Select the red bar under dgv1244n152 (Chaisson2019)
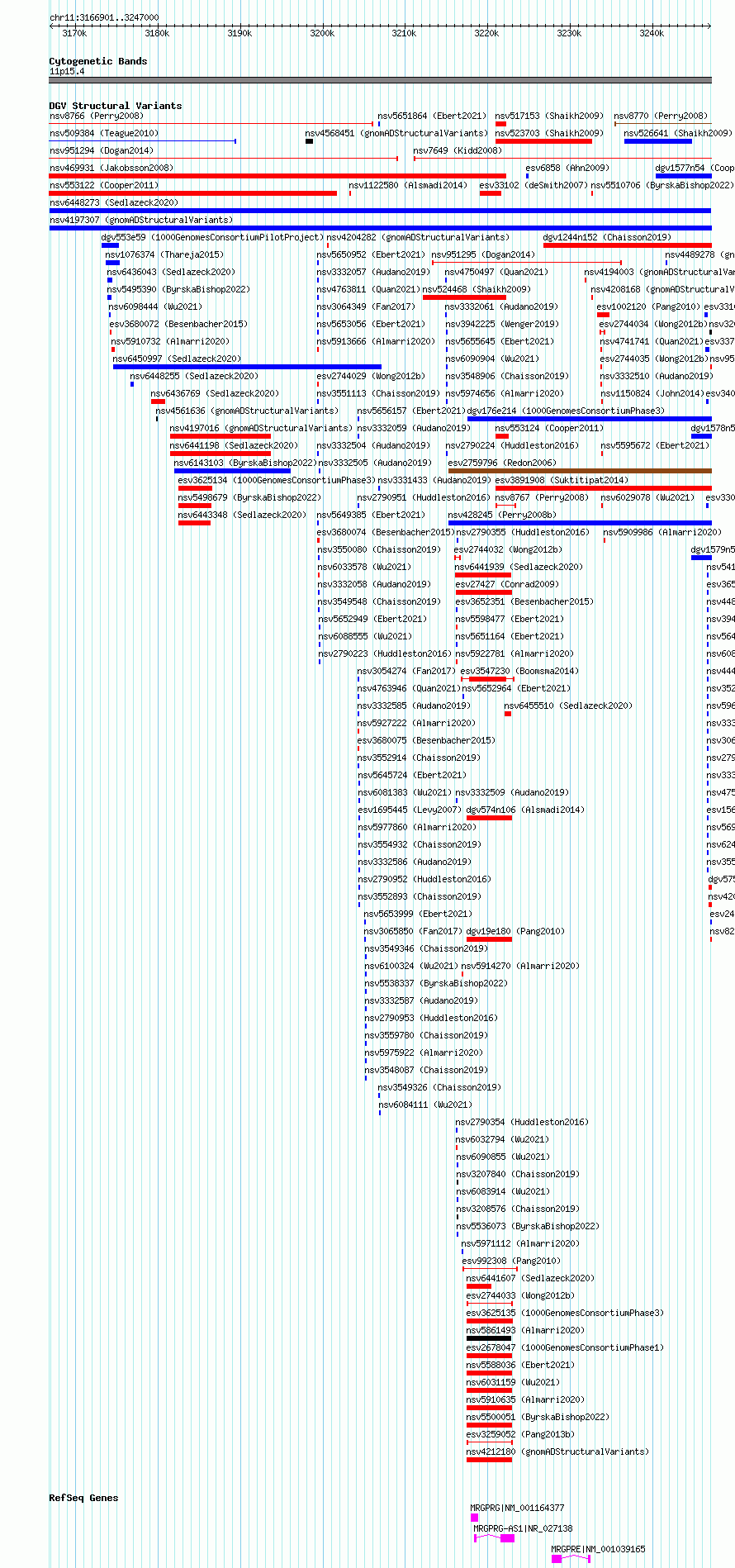This screenshot has width=735, height=1568. pyautogui.click(x=628, y=245)
